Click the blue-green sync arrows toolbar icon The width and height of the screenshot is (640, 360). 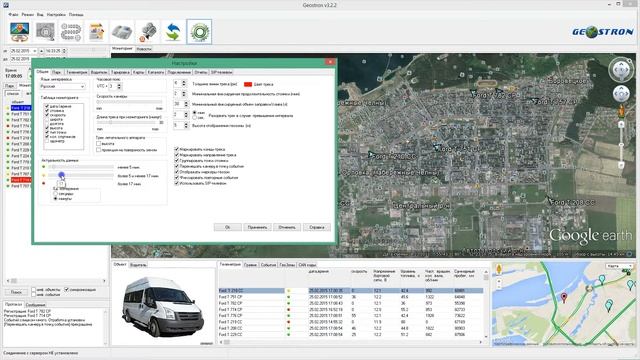pos(173,31)
